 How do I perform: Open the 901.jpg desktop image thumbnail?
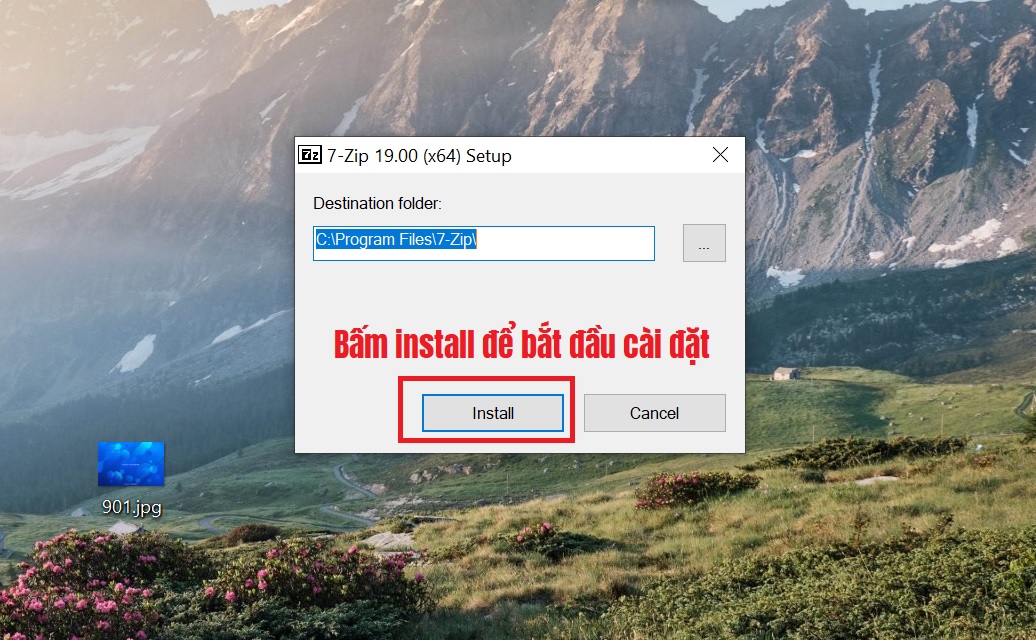(131, 464)
